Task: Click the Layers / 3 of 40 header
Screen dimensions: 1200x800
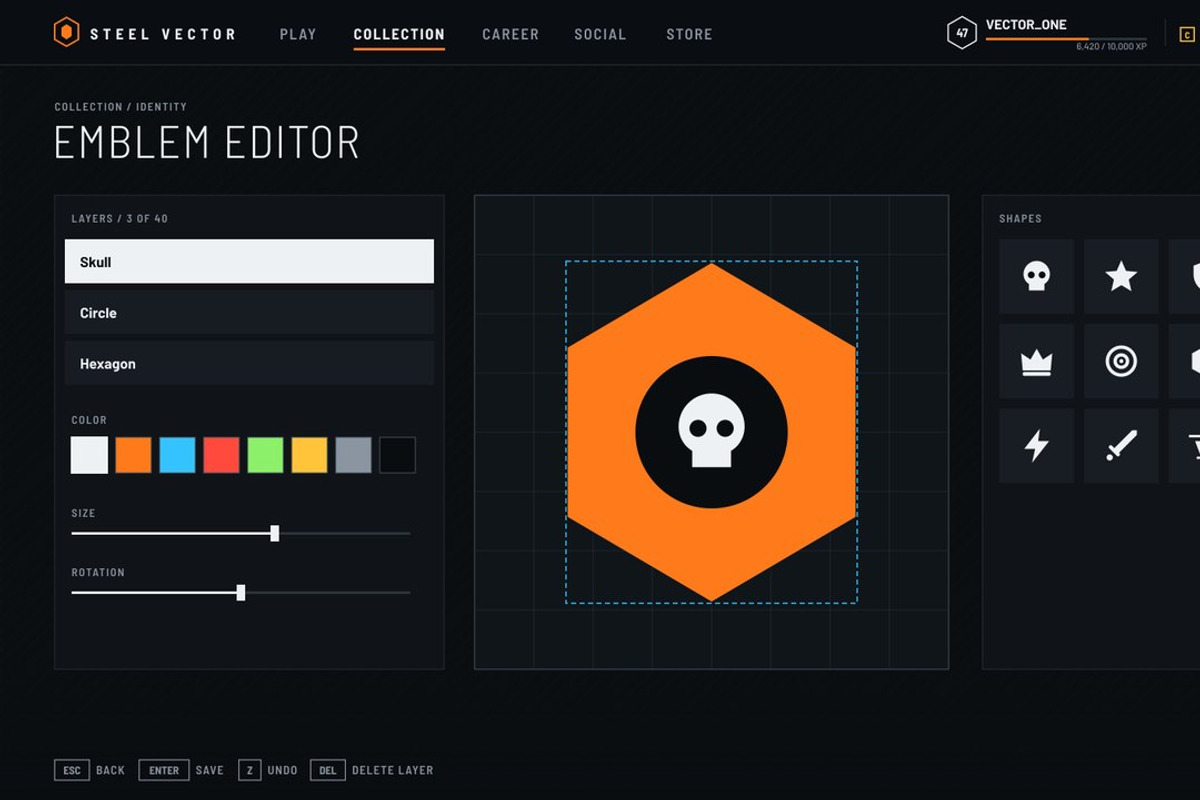Action: (x=120, y=218)
